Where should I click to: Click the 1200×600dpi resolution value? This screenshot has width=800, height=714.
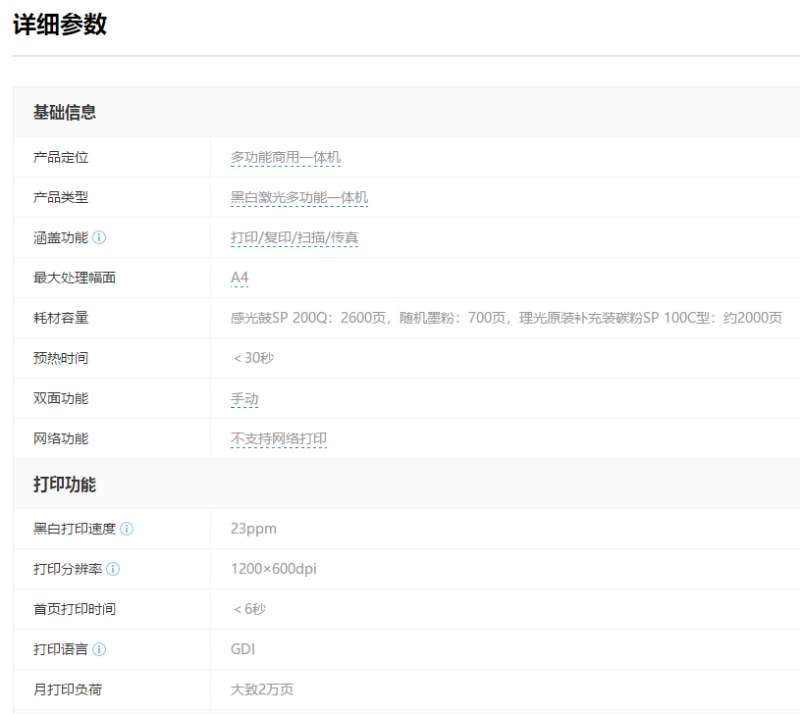click(x=274, y=569)
